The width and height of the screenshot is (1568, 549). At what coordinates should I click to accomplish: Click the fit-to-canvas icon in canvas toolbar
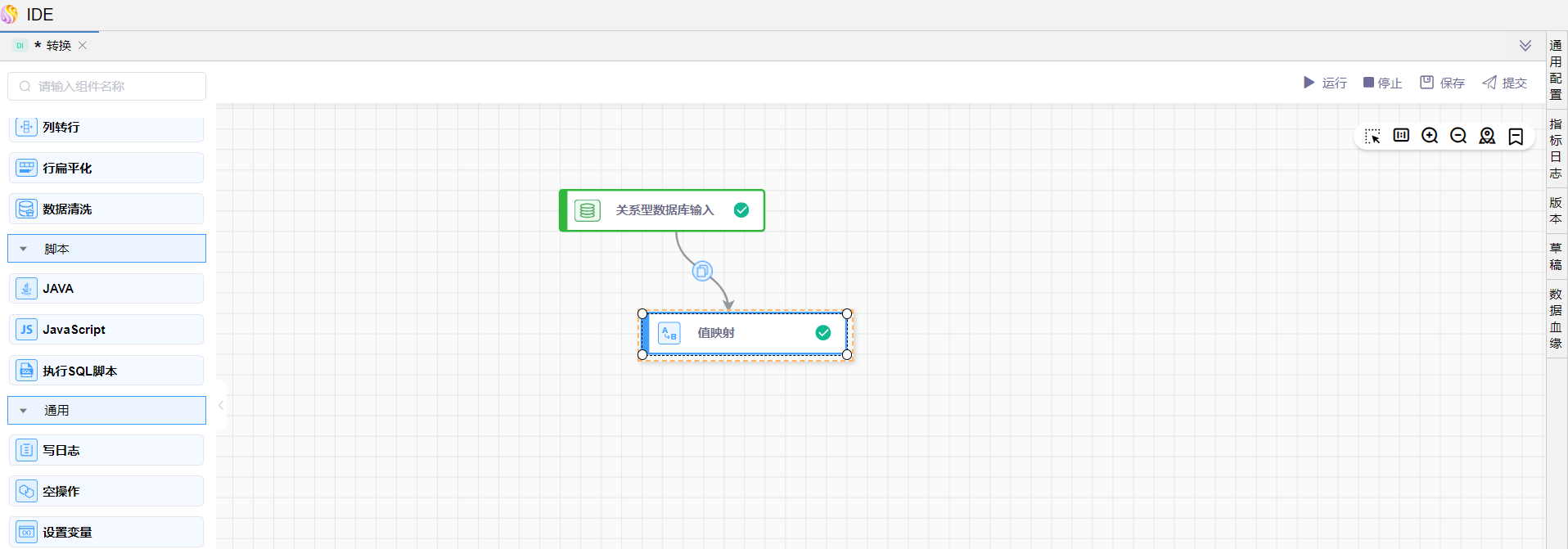click(1401, 136)
